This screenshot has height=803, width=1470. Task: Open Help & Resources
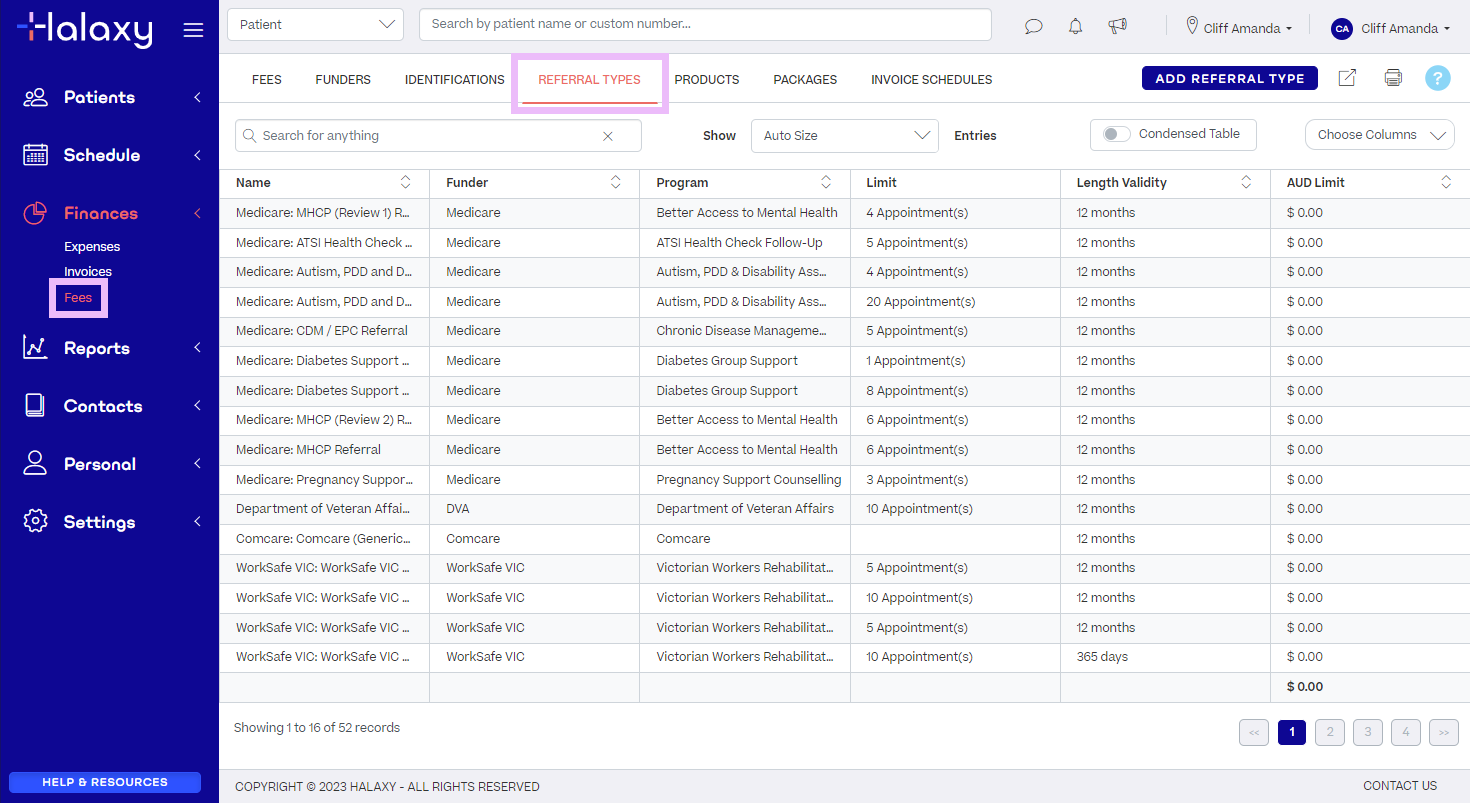[x=105, y=782]
